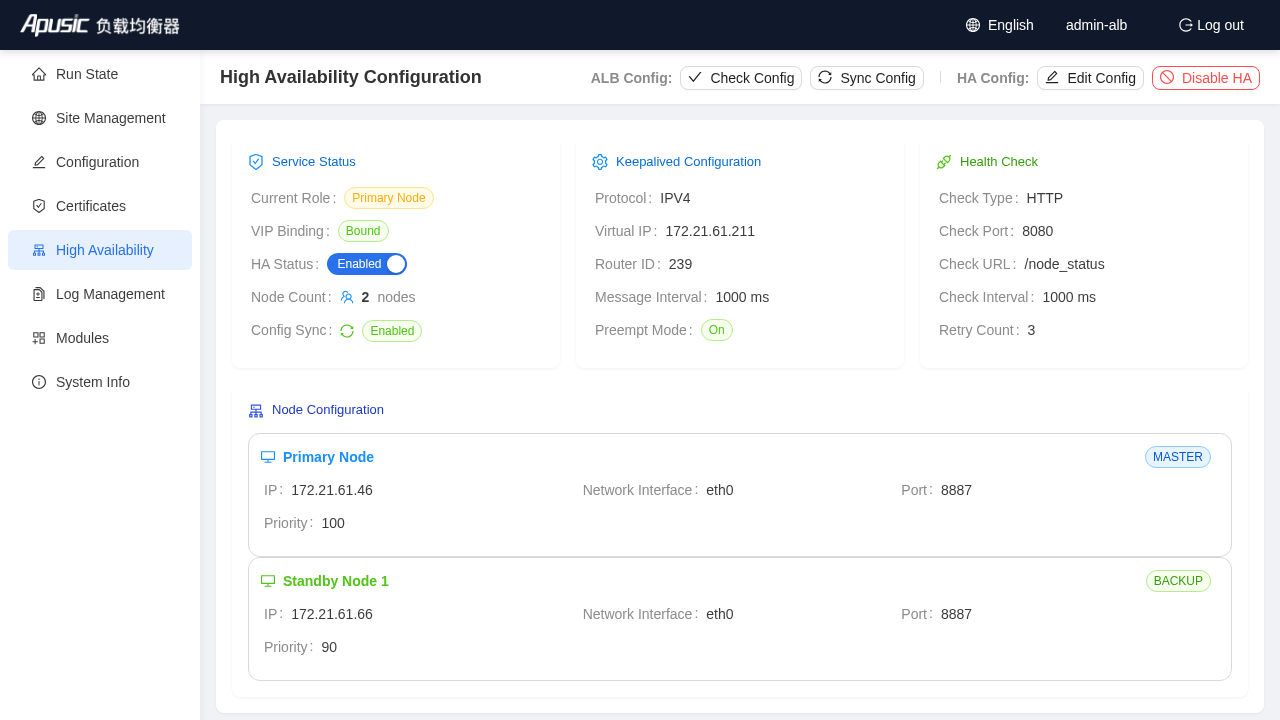Click the Check Config button
1280x720 pixels.
click(741, 78)
